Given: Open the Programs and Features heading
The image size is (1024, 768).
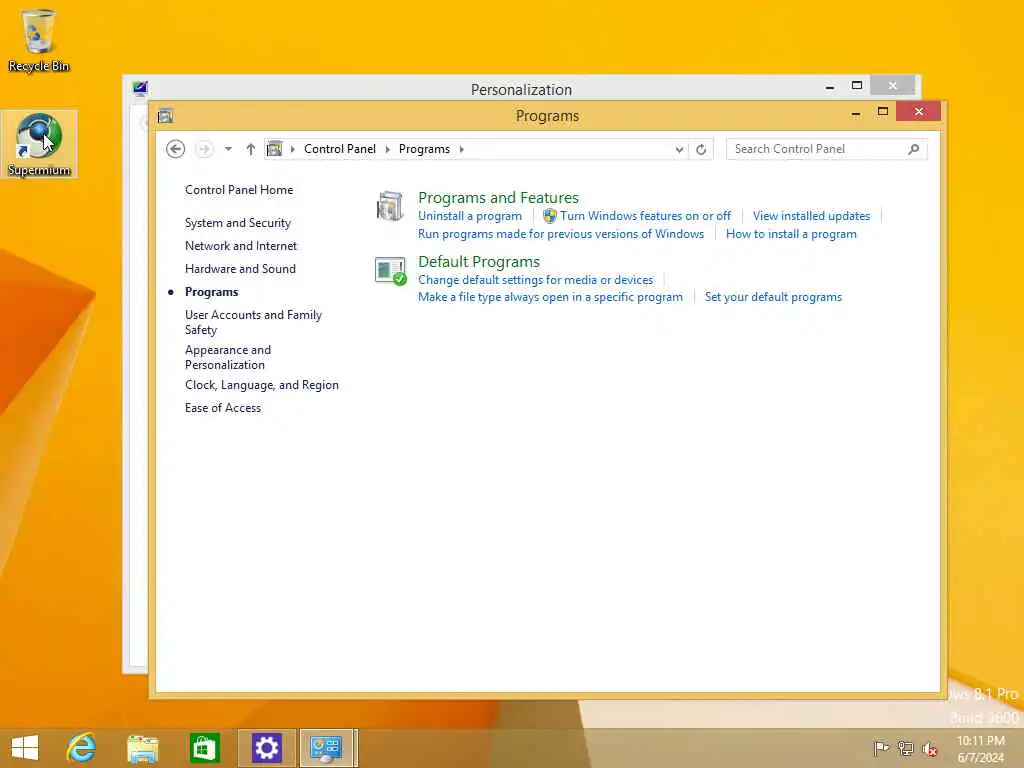Looking at the screenshot, I should pos(498,197).
